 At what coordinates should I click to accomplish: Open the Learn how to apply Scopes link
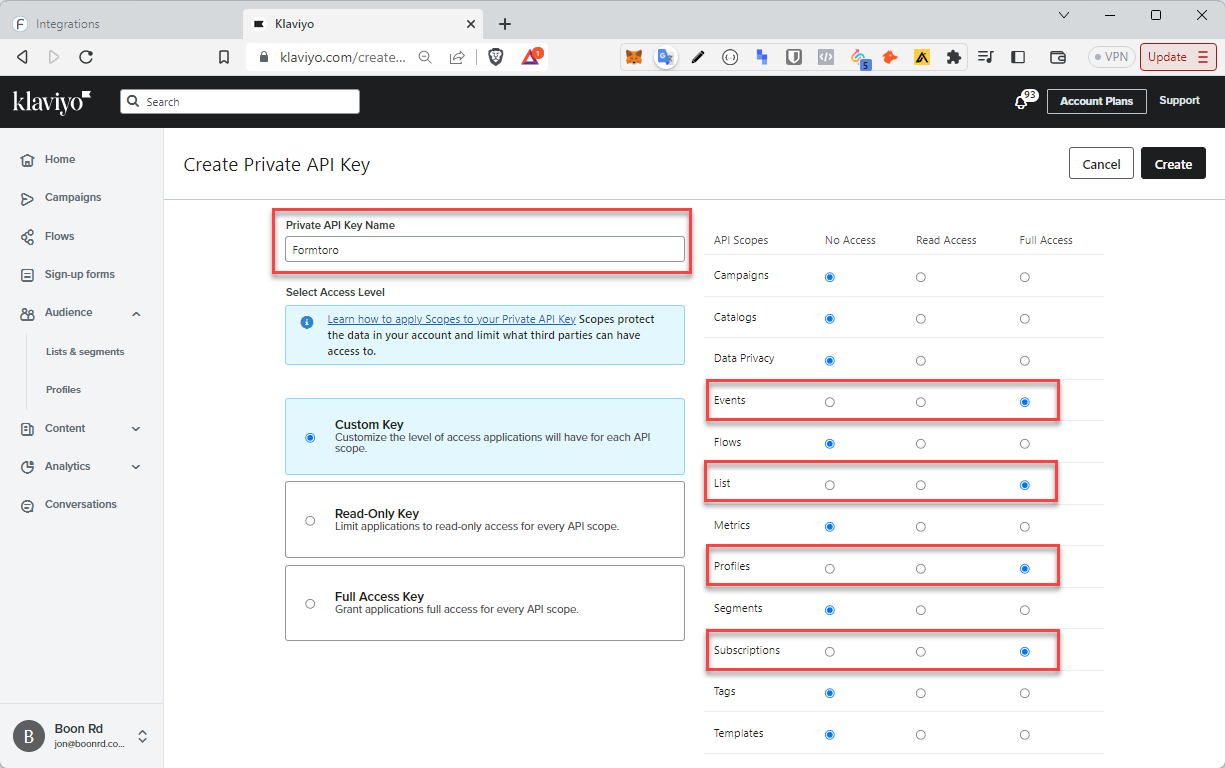coord(451,319)
